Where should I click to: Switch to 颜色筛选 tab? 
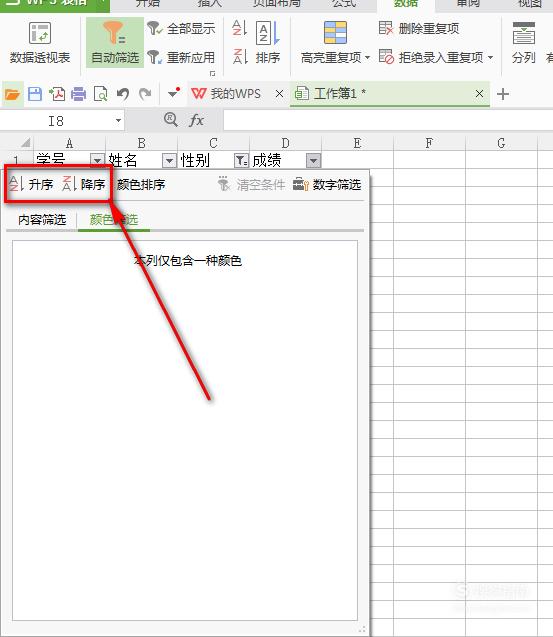pyautogui.click(x=114, y=220)
